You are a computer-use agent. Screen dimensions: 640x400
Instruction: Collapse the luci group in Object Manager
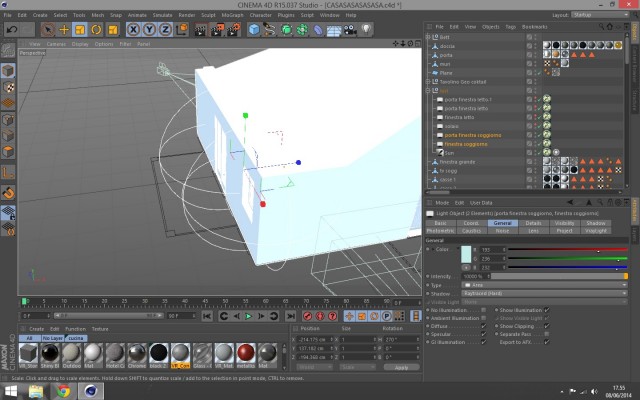[x=428, y=91]
